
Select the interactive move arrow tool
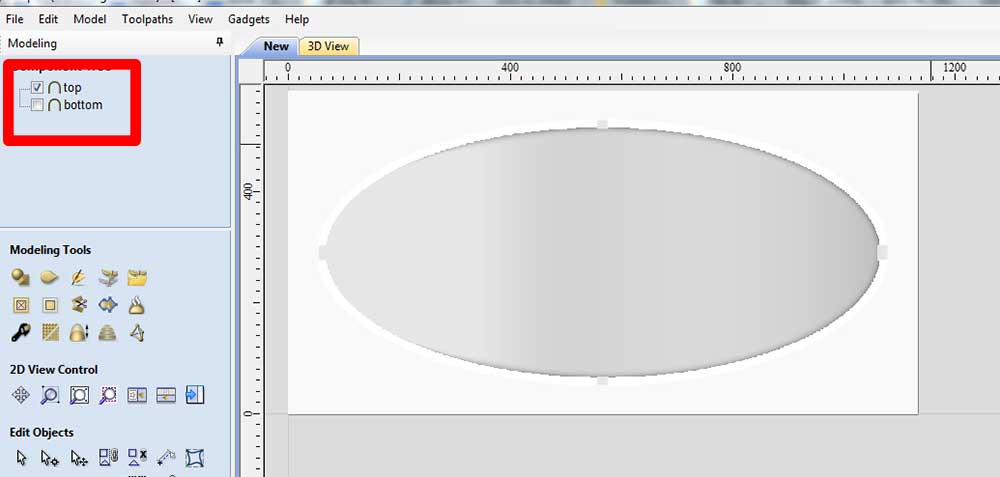(79, 457)
